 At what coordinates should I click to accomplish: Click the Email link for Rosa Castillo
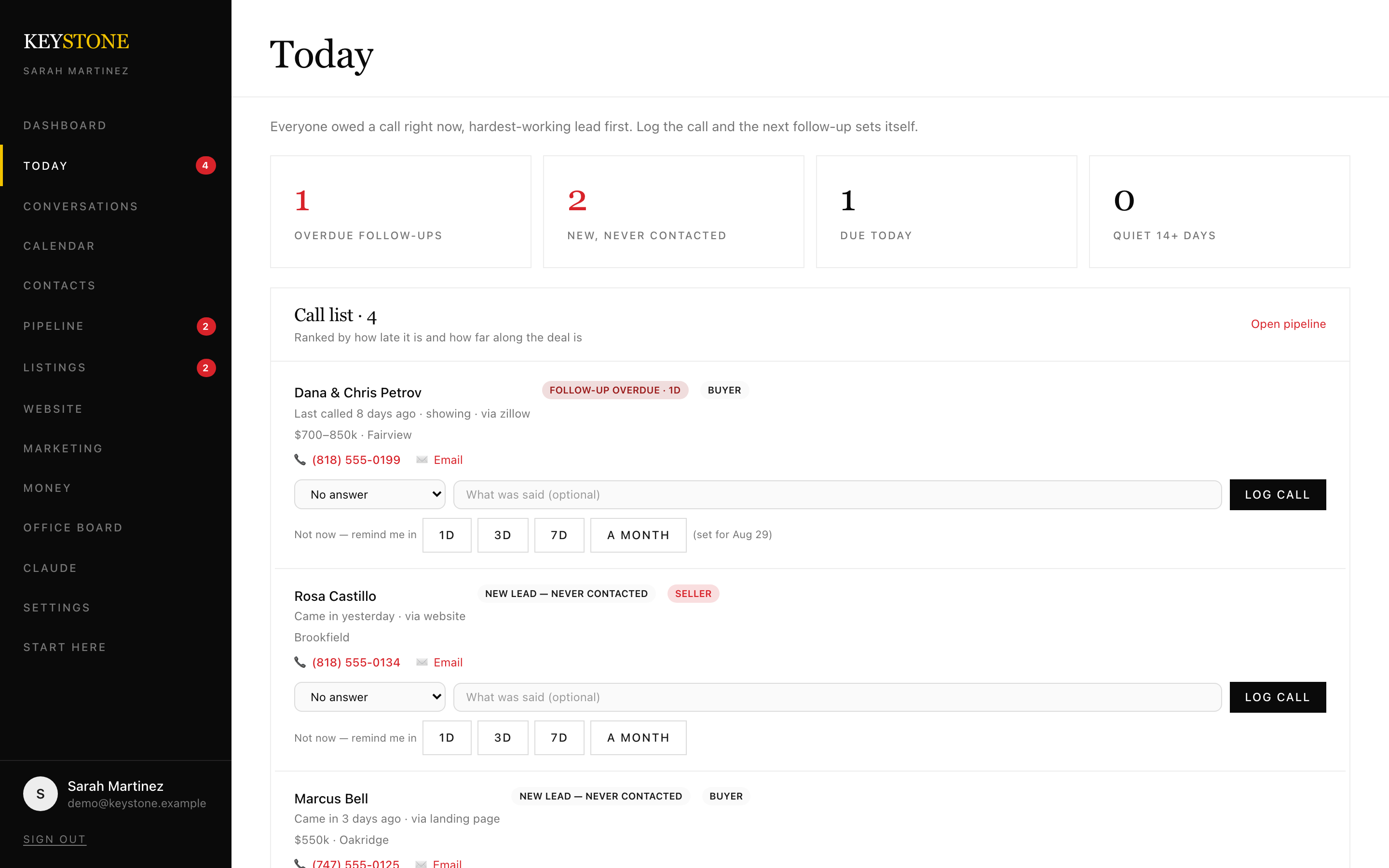point(448,663)
